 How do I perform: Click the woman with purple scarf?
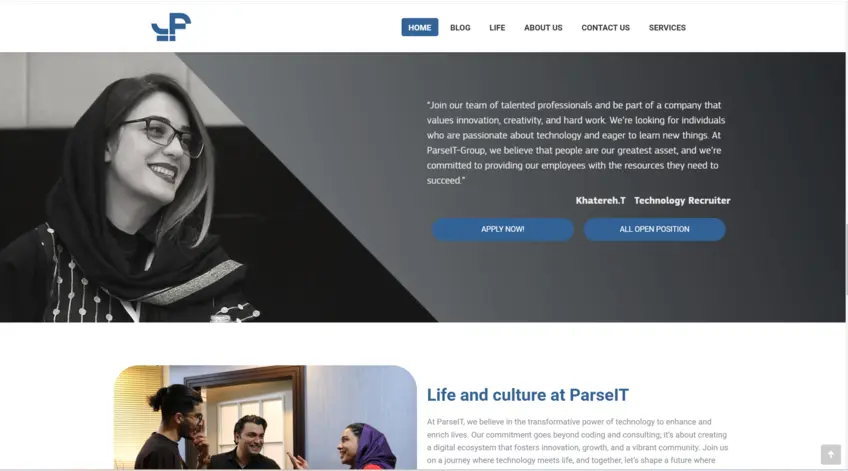point(367,447)
